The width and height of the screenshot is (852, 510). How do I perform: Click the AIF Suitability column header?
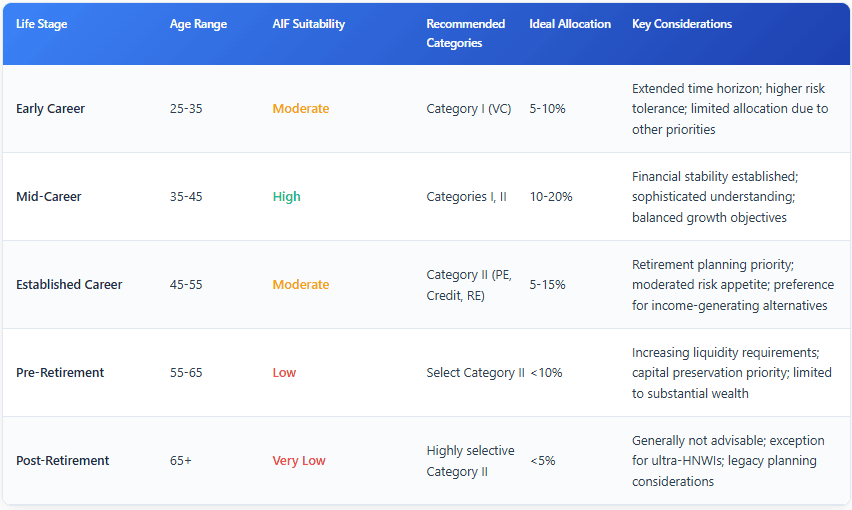tap(309, 24)
